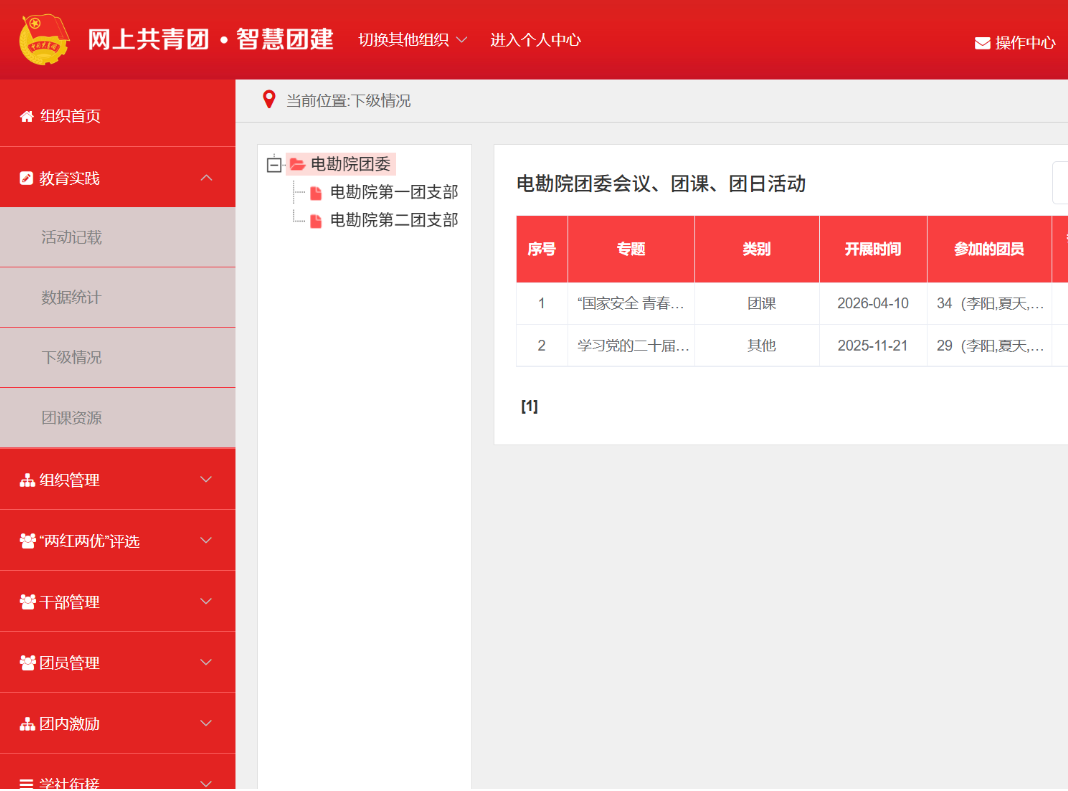Click the file icon for 电勘院第二团支部
The width and height of the screenshot is (1068, 791).
point(316,221)
